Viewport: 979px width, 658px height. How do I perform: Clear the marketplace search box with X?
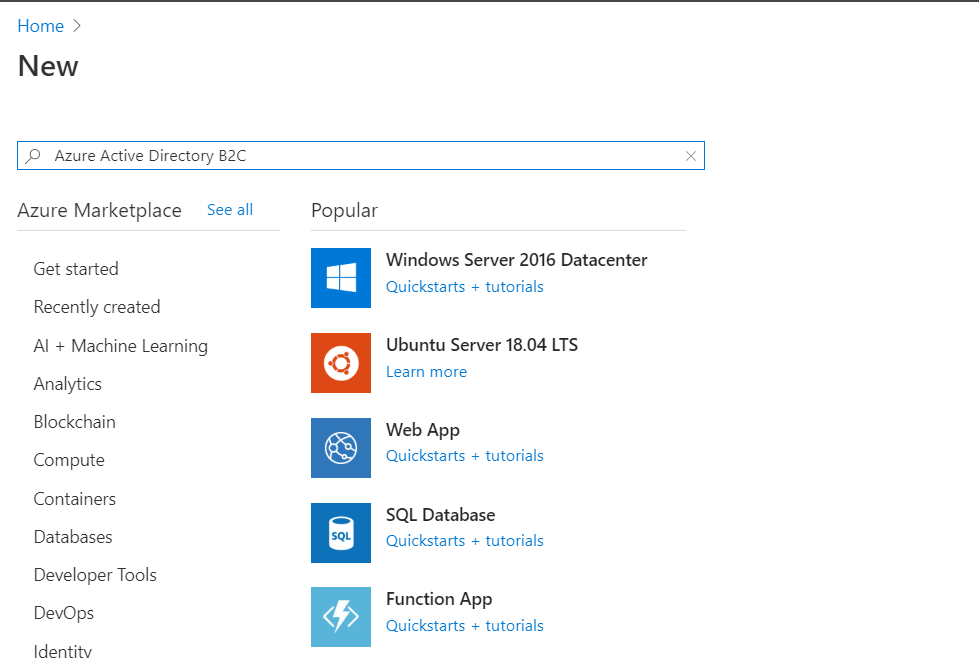click(x=691, y=156)
